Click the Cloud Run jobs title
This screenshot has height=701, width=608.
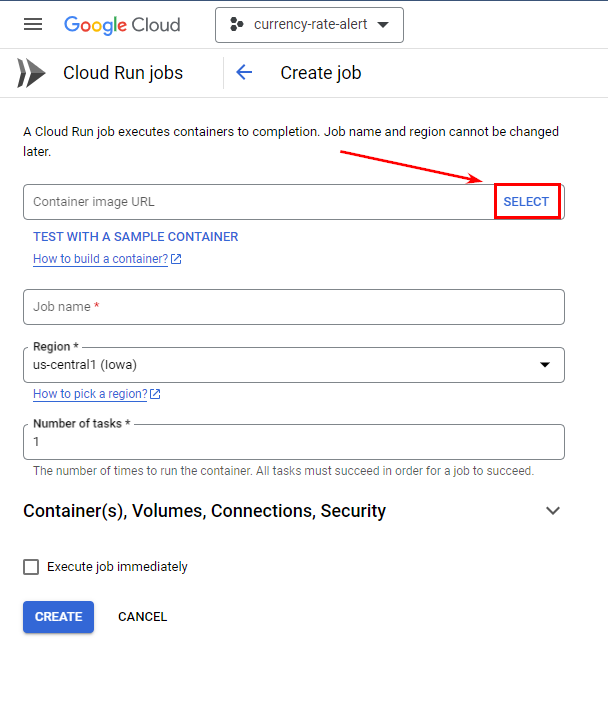123,73
